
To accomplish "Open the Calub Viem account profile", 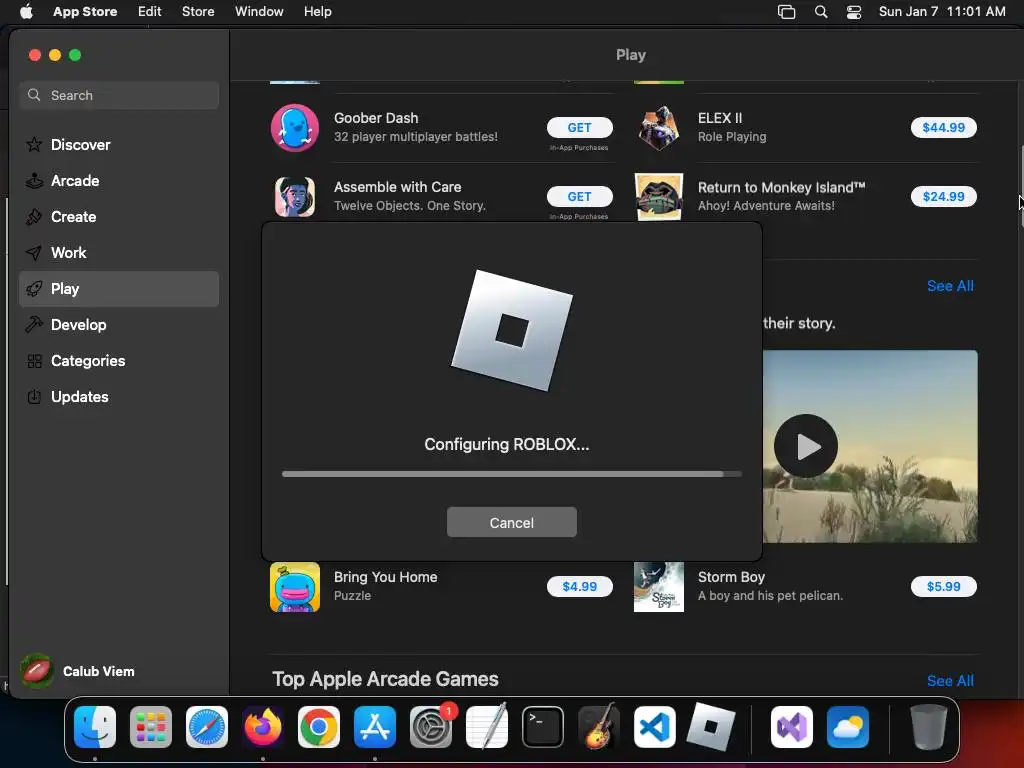I will click(77, 671).
